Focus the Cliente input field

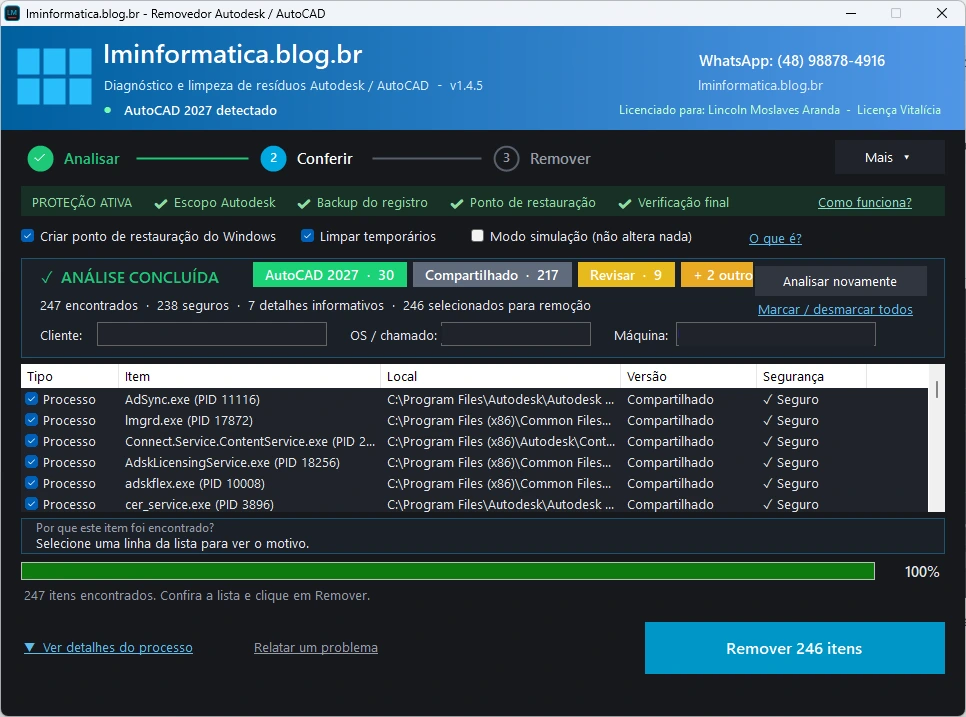pyautogui.click(x=212, y=334)
